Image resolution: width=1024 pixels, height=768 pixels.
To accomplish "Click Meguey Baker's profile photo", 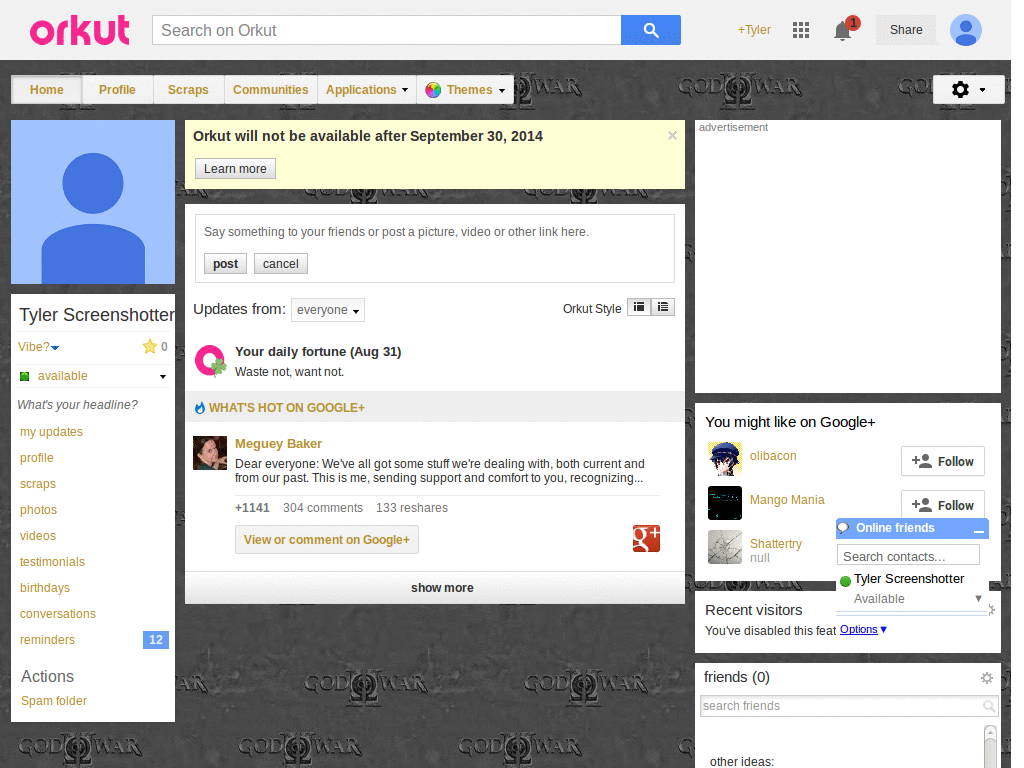I will [x=210, y=453].
